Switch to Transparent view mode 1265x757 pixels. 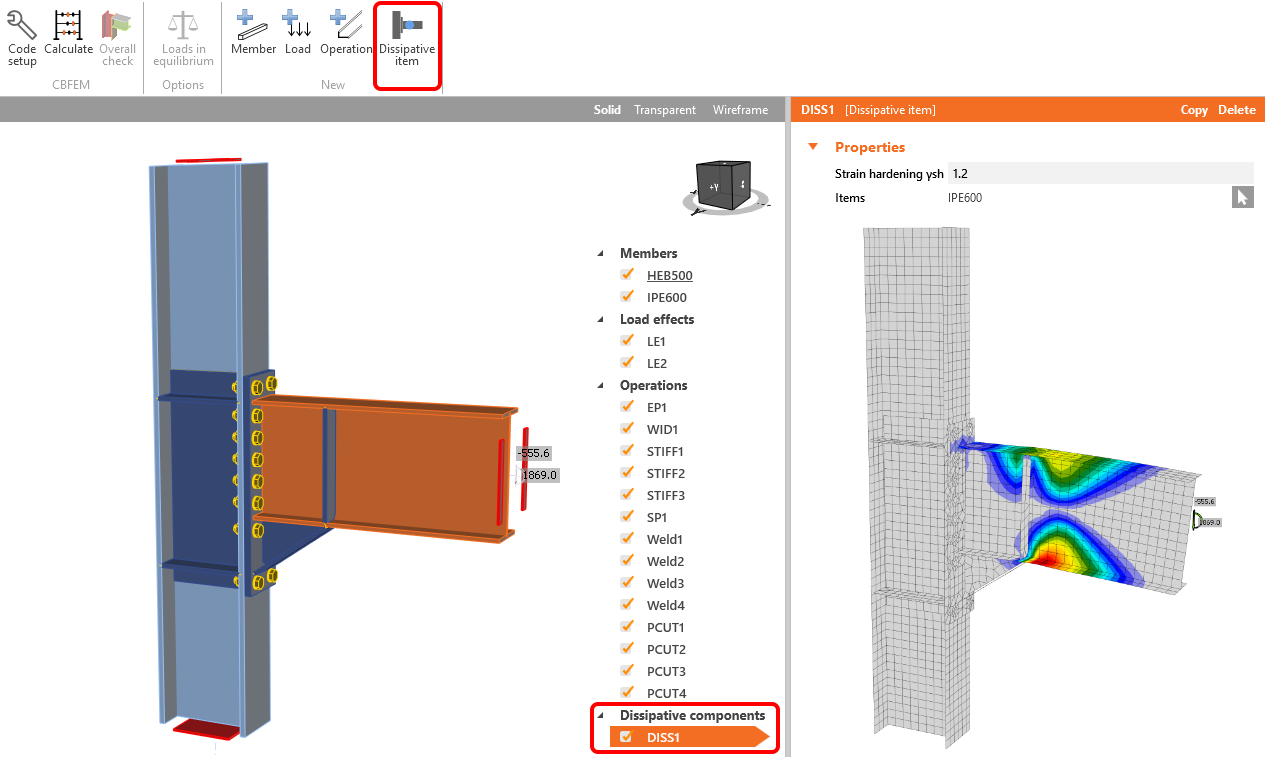point(665,109)
